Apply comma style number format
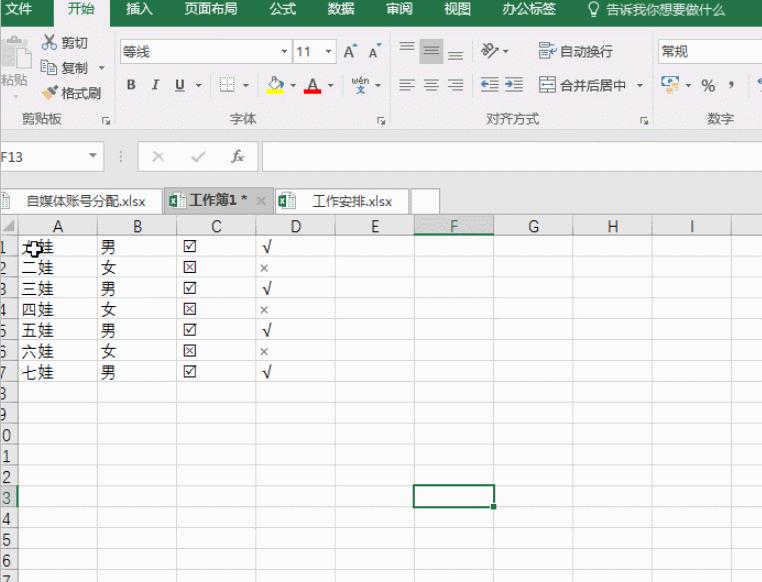Image resolution: width=762 pixels, height=582 pixels. pyautogui.click(x=731, y=85)
